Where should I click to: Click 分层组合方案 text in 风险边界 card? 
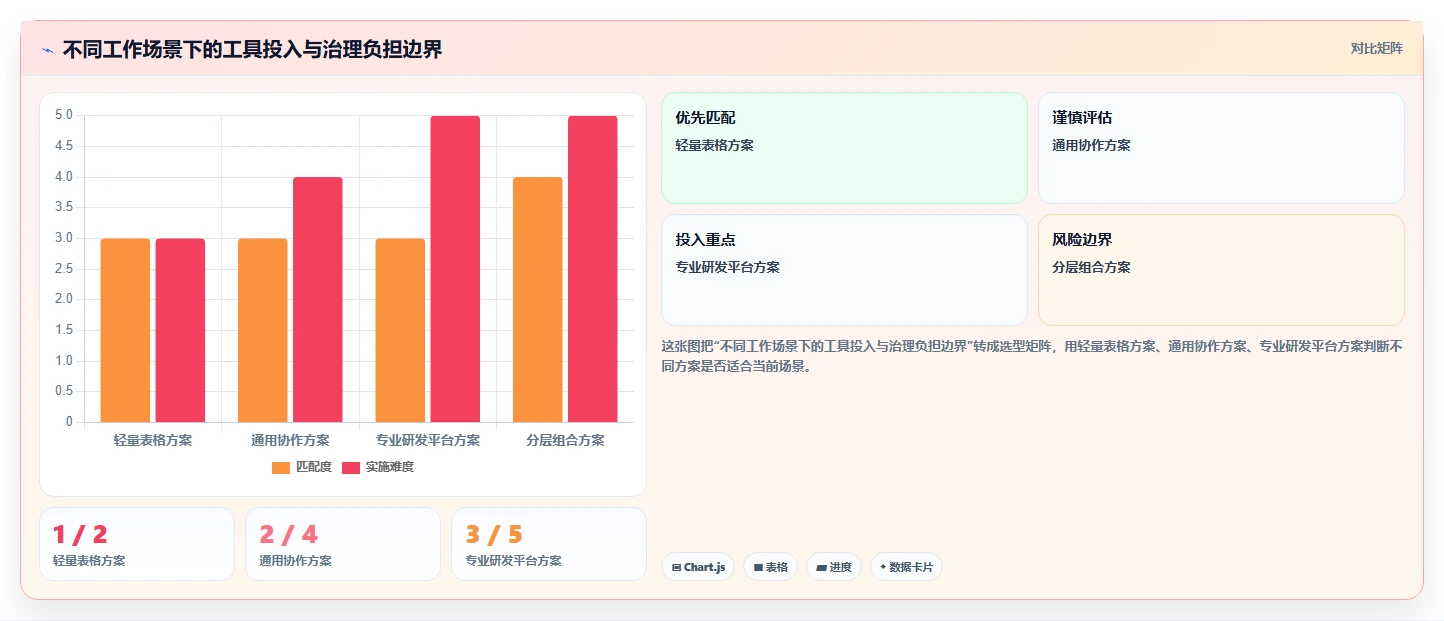1091,267
